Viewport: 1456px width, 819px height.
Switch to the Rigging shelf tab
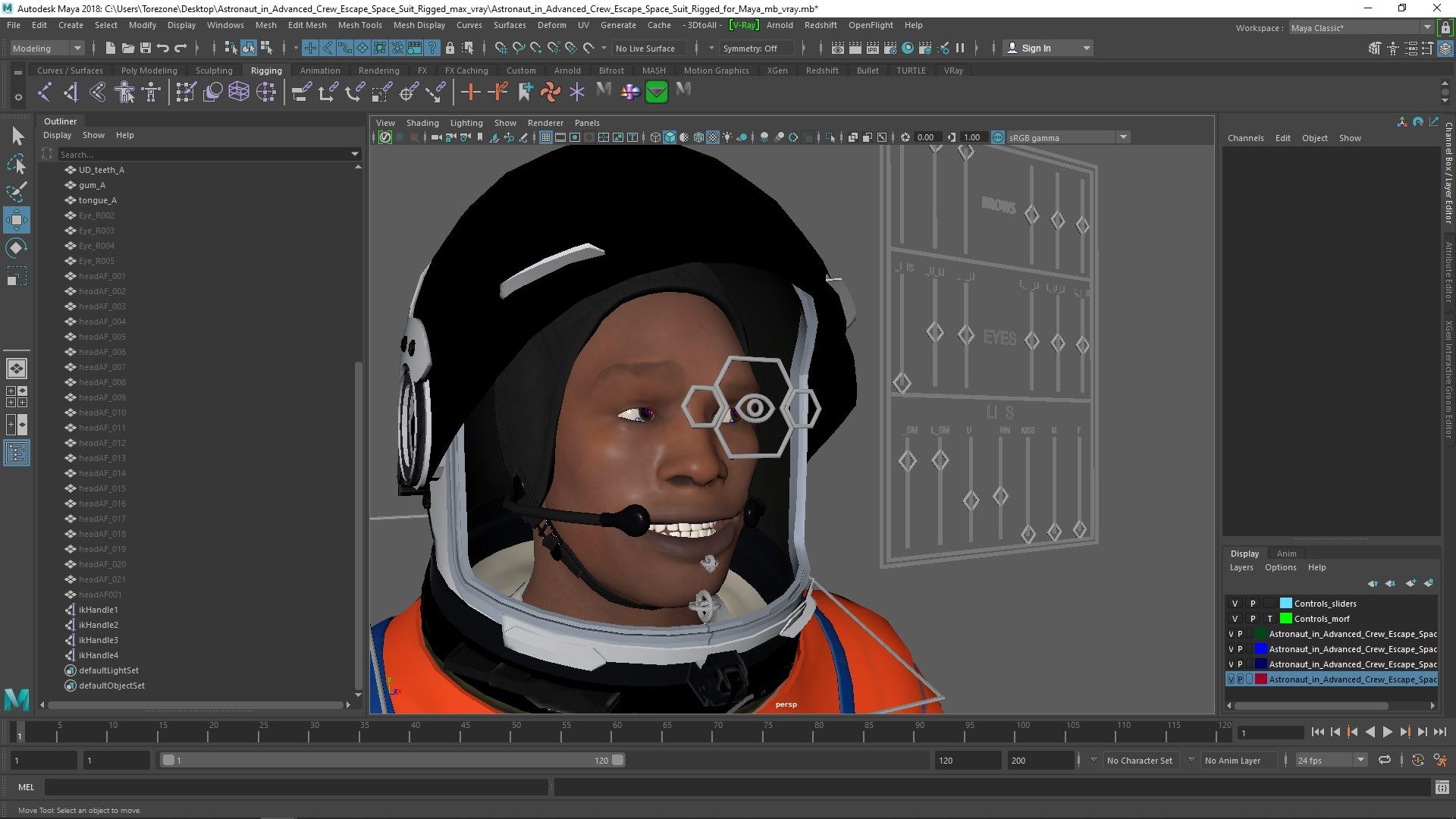(266, 71)
